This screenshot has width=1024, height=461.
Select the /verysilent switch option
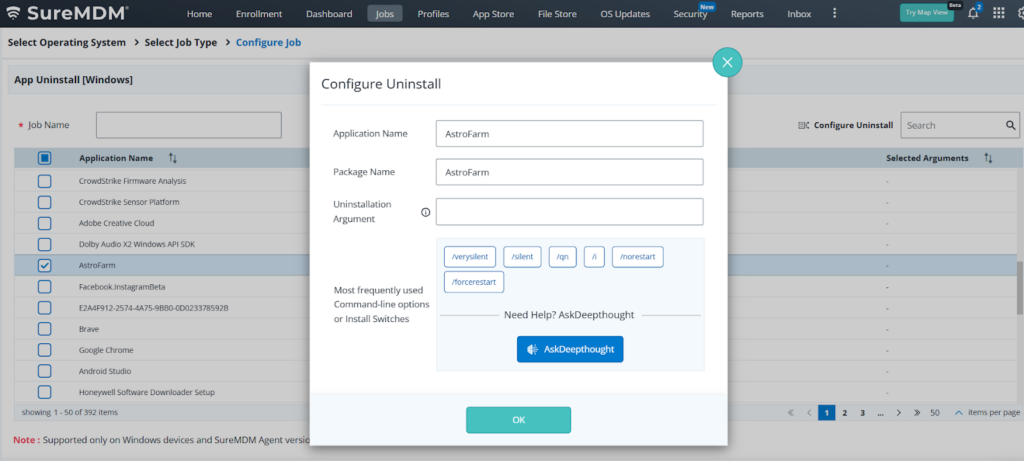pyautogui.click(x=469, y=257)
